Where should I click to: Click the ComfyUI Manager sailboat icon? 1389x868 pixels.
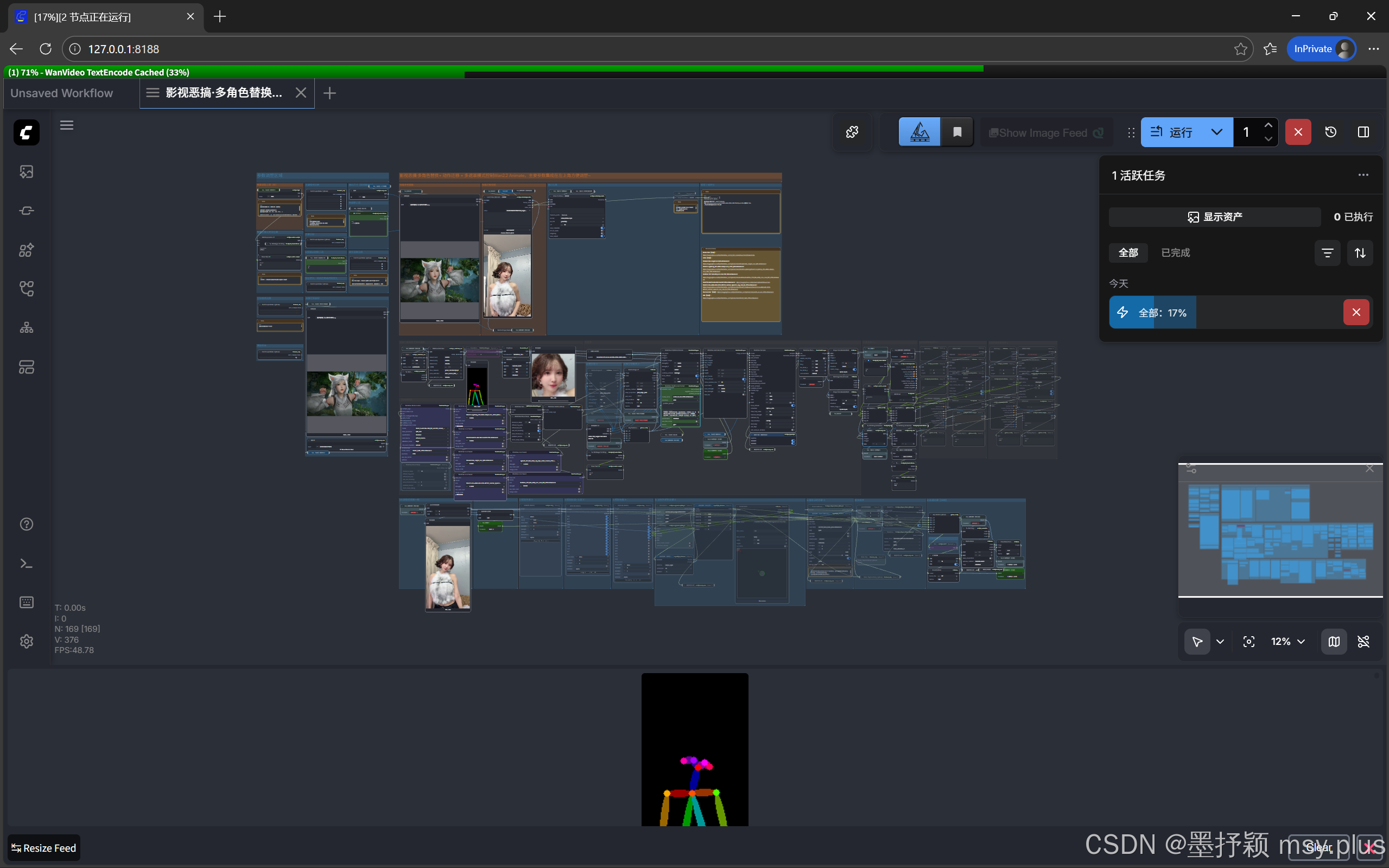click(x=919, y=132)
